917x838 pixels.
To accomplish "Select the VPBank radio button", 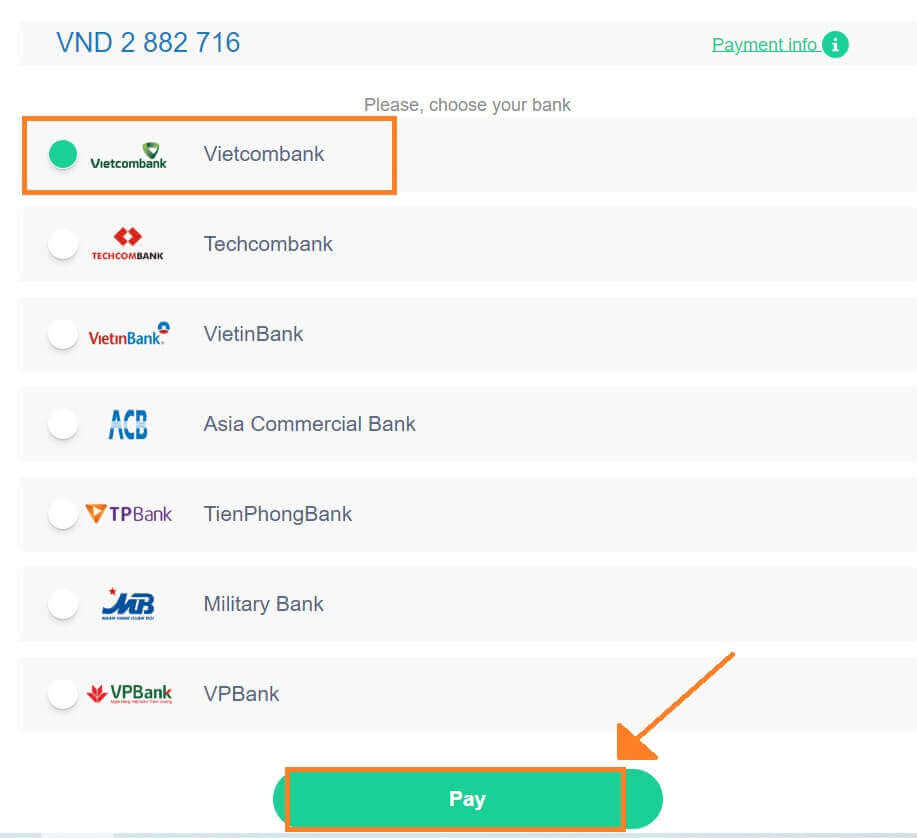I will [63, 695].
